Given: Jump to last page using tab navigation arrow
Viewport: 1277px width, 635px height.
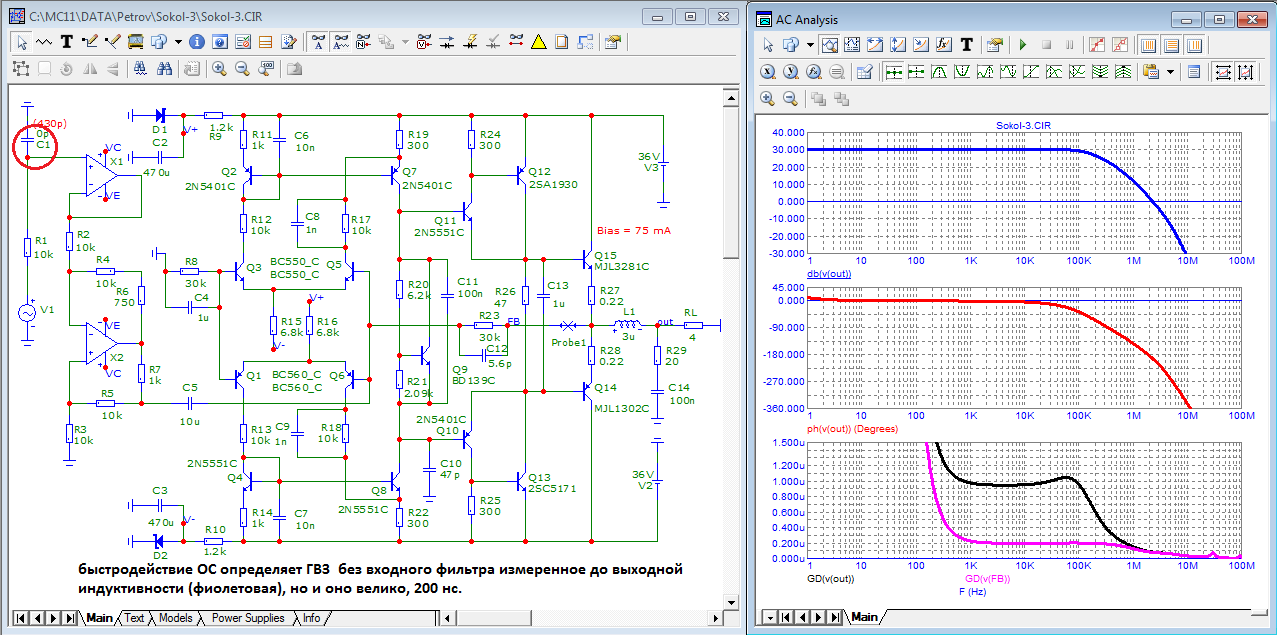Looking at the screenshot, I should pyautogui.click(x=70, y=618).
